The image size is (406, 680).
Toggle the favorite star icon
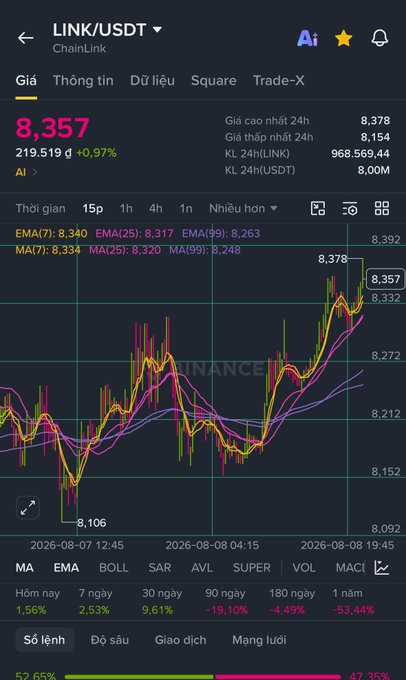pos(344,38)
